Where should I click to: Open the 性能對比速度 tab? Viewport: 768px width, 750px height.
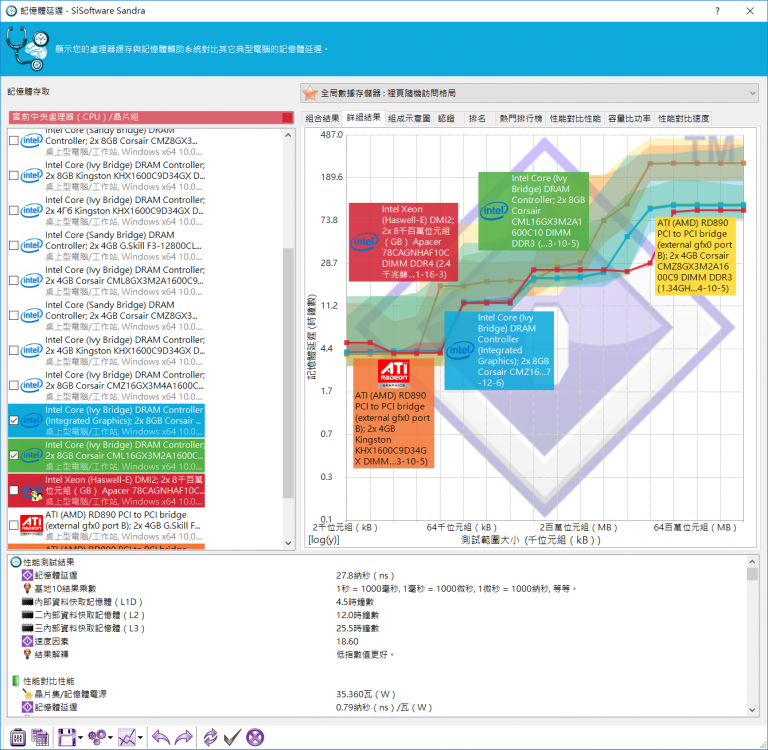click(683, 118)
